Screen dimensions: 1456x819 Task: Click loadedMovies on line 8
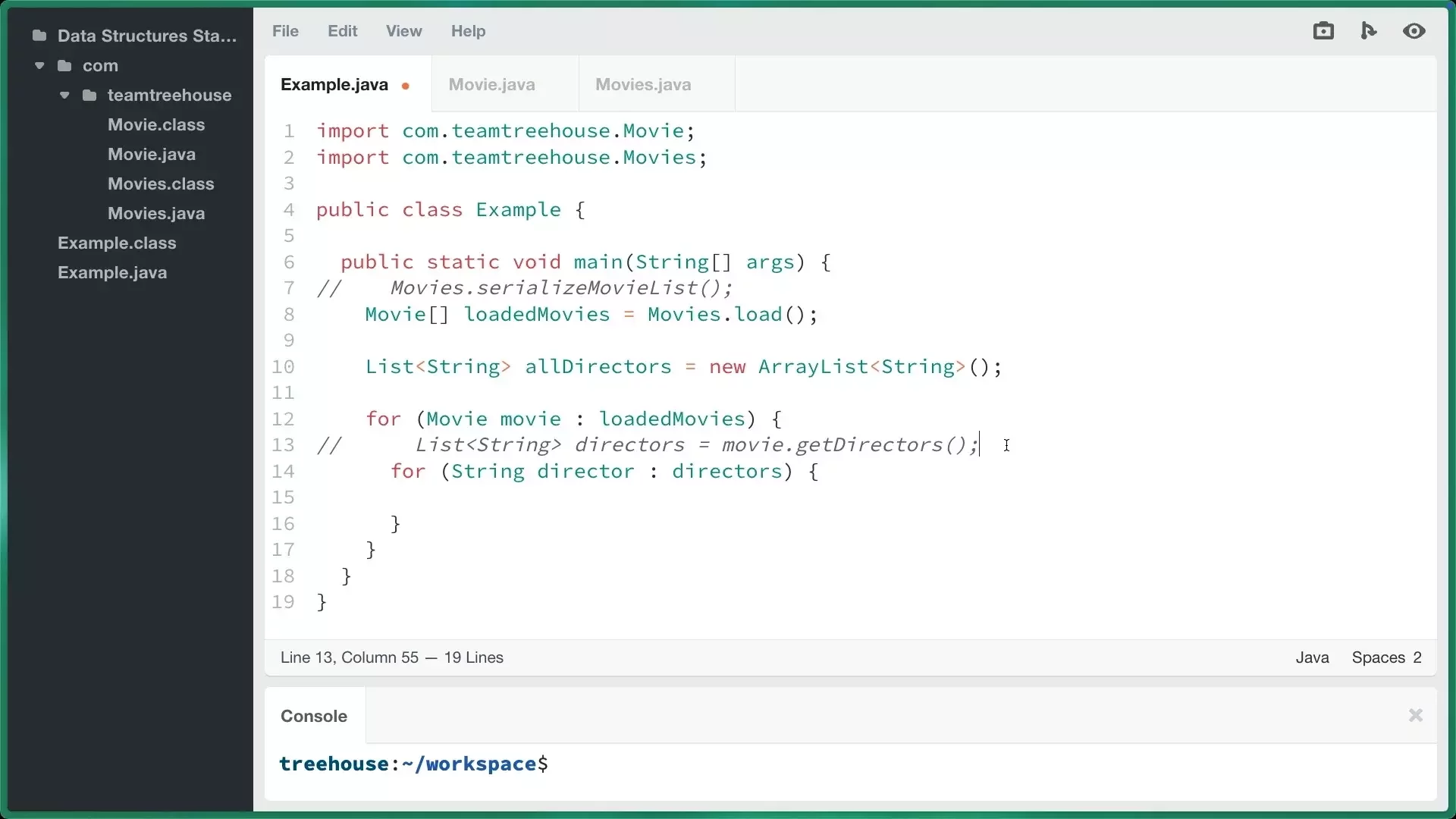click(537, 315)
